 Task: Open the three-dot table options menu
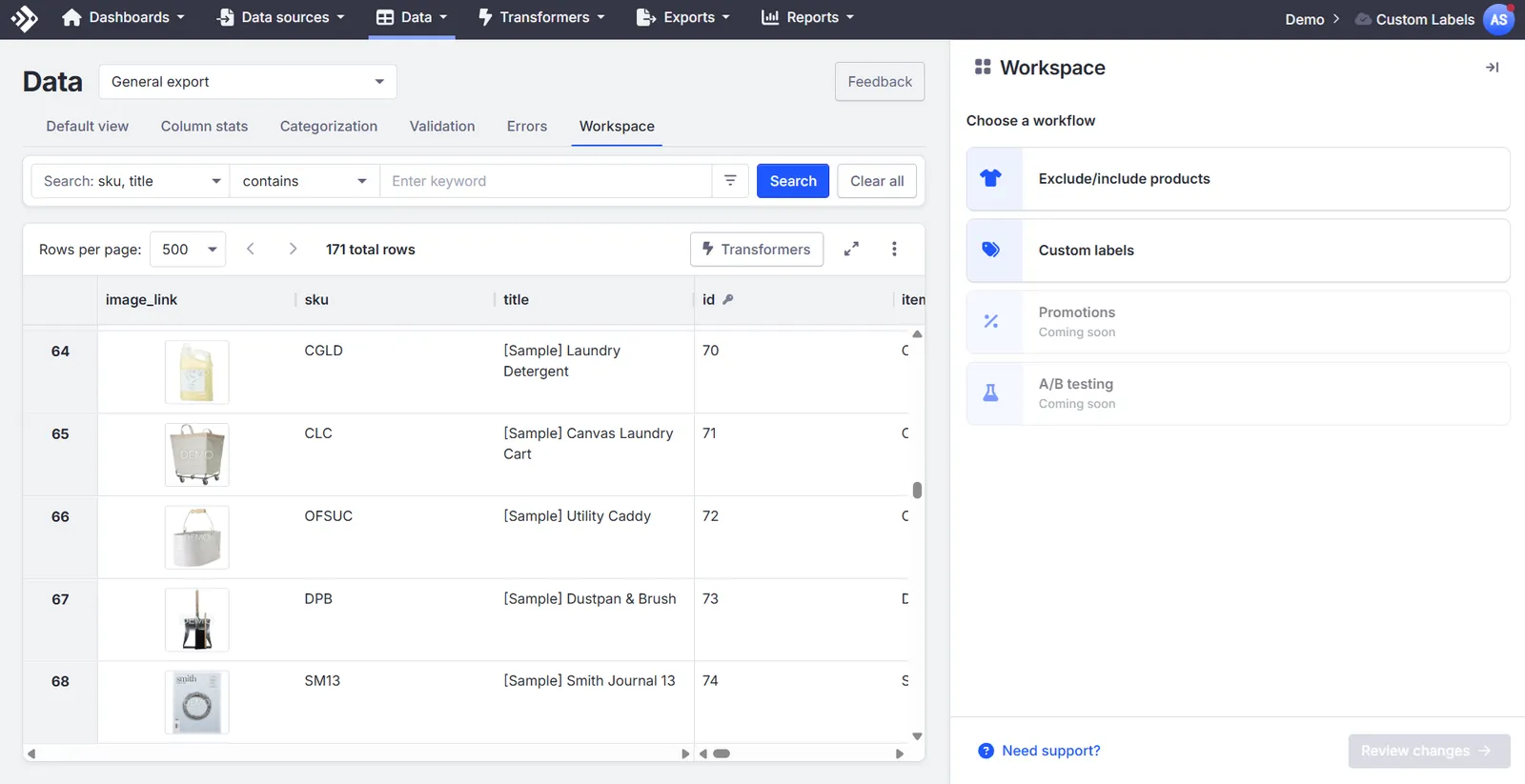click(x=894, y=249)
